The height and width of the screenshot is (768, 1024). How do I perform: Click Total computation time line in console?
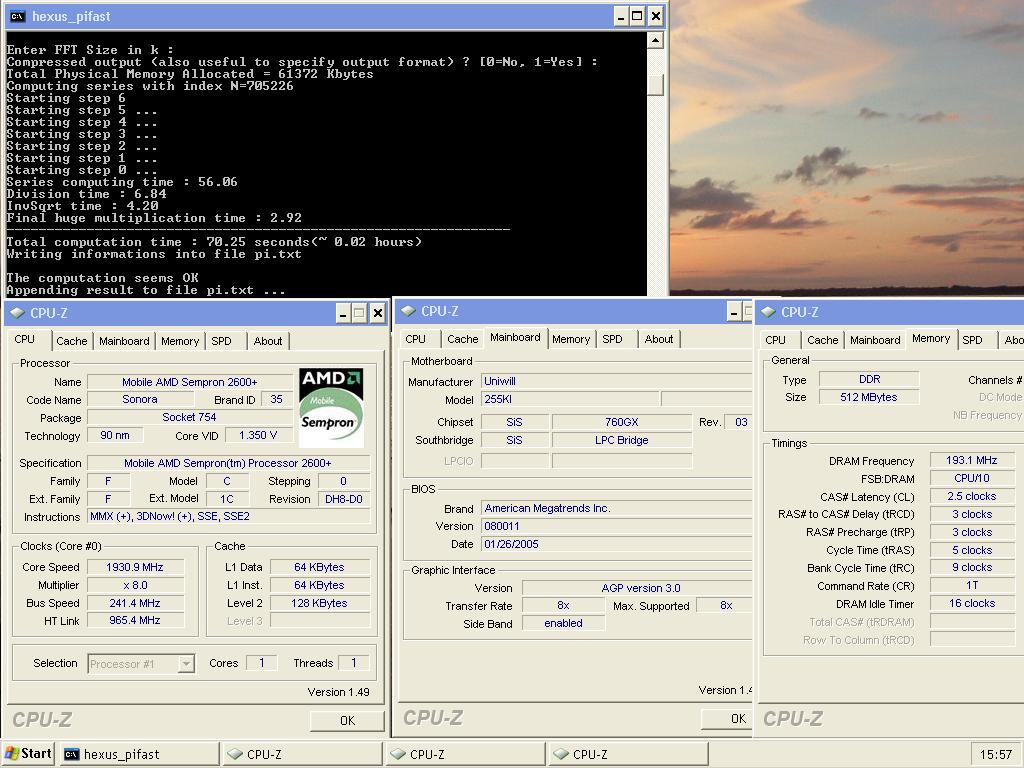point(214,242)
